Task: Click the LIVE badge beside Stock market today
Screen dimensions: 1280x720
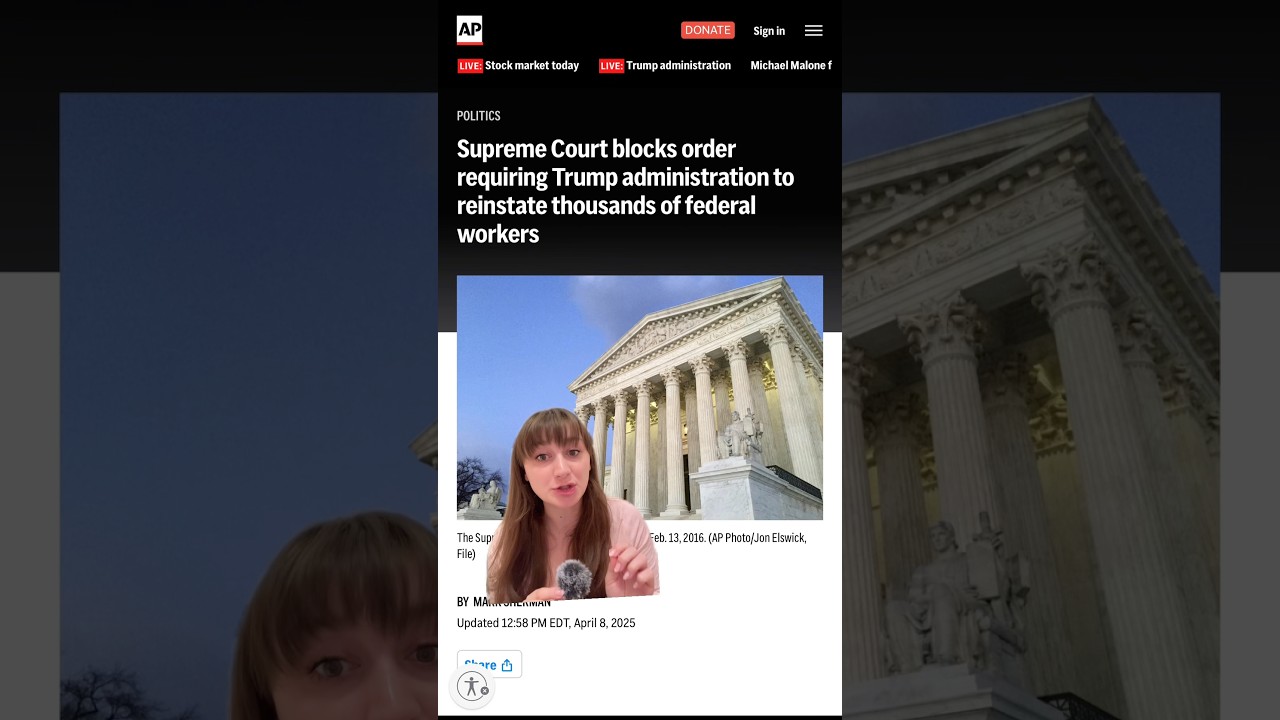Action: 470,66
